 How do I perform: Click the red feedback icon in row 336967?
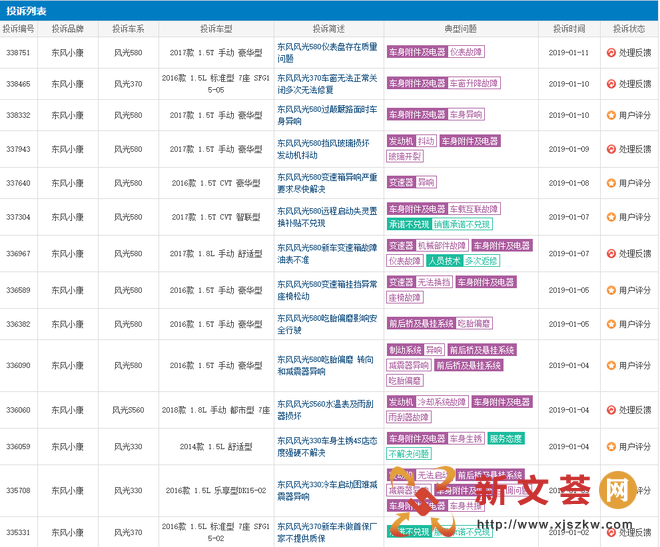click(x=611, y=254)
